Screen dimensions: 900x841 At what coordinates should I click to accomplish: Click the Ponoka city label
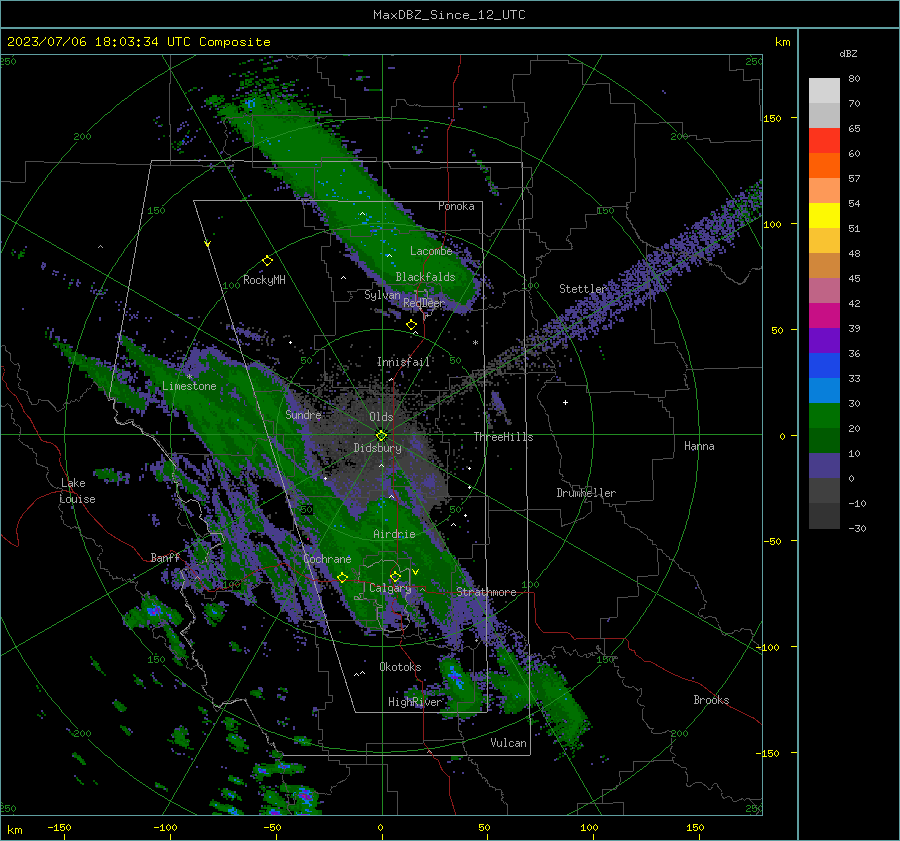(456, 206)
